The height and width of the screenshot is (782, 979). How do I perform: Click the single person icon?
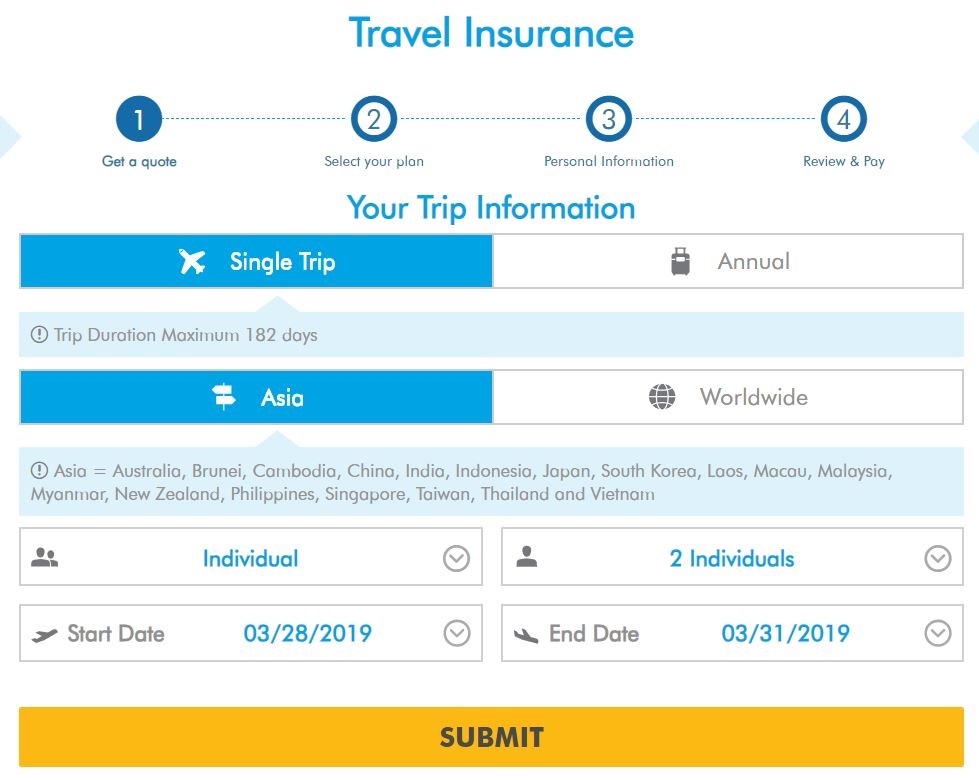click(x=527, y=558)
